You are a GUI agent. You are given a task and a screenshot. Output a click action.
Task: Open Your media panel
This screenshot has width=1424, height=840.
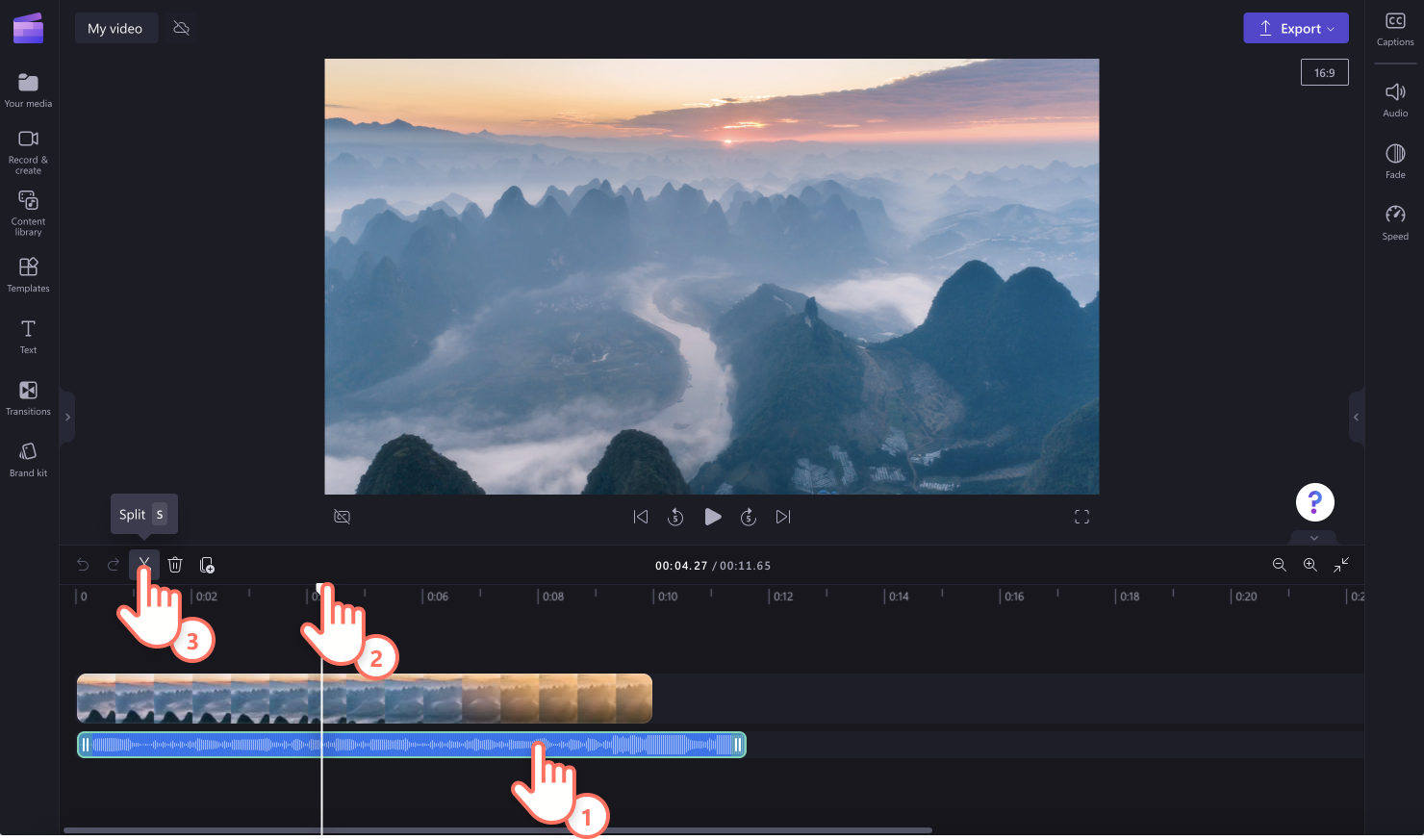29,90
